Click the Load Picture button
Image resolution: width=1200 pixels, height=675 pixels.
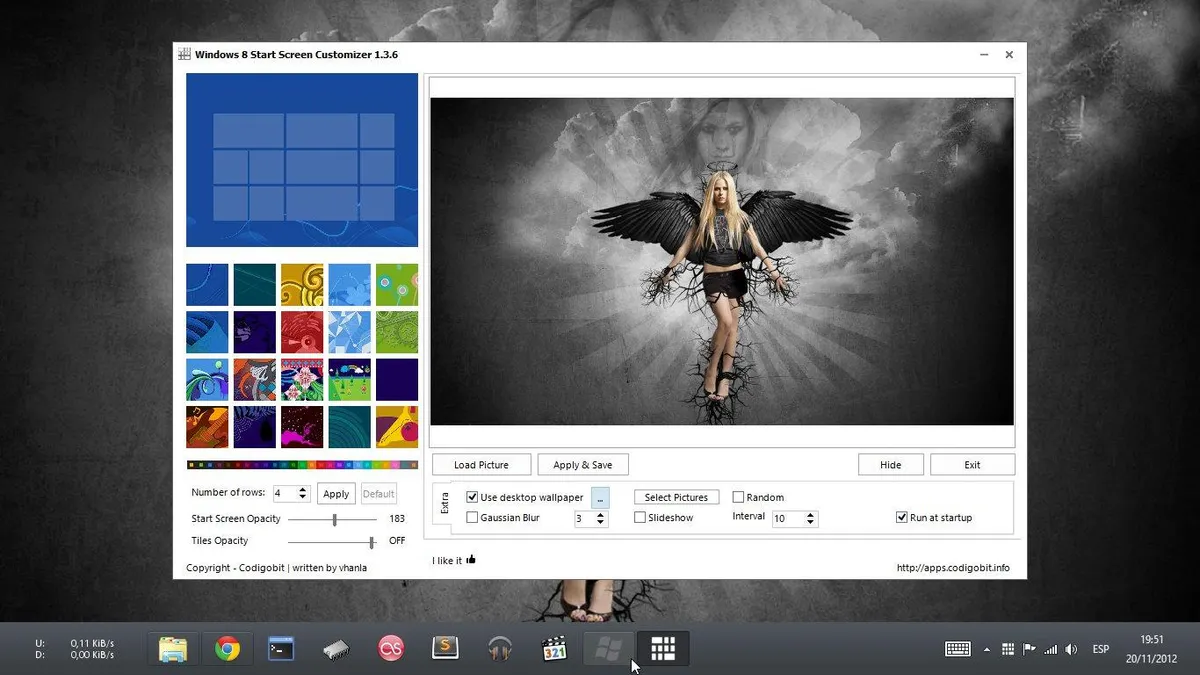tap(481, 464)
